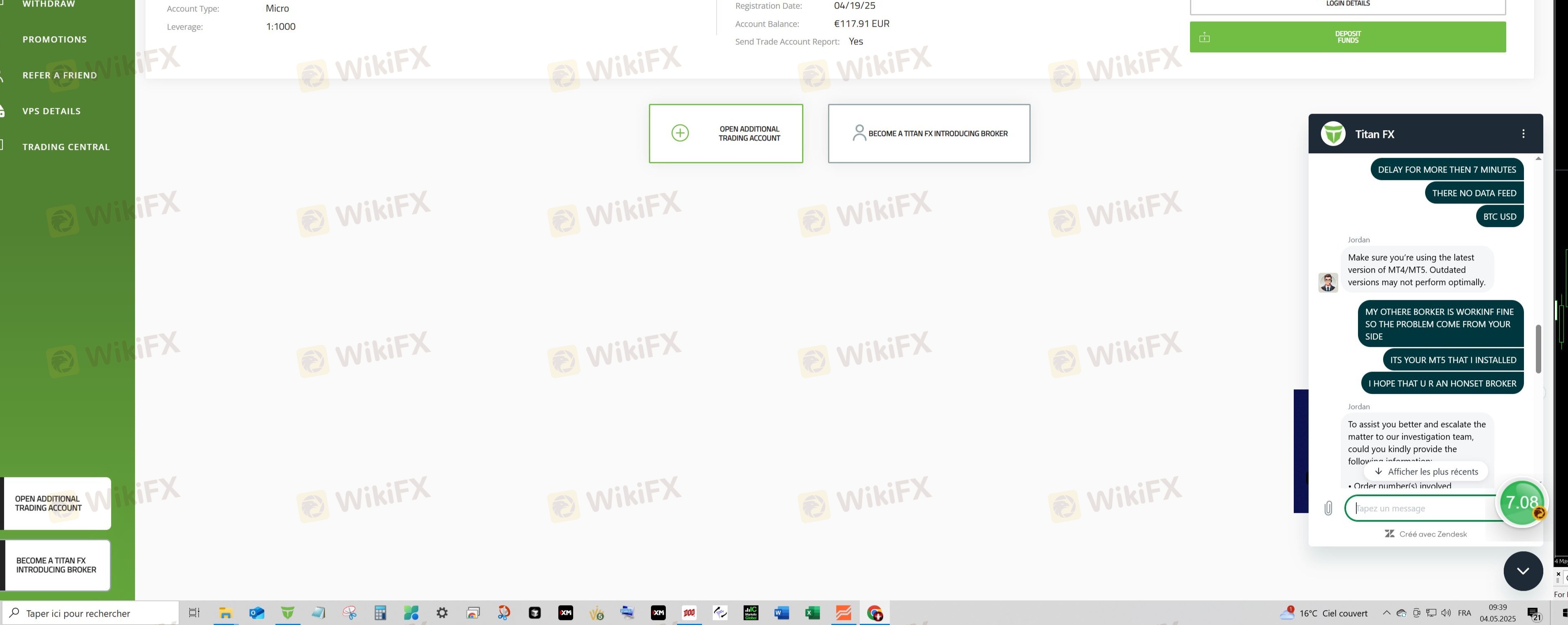Click the OneDrive sync cloud tray icon
Viewport: 1568px width, 625px height.
pos(1401,613)
